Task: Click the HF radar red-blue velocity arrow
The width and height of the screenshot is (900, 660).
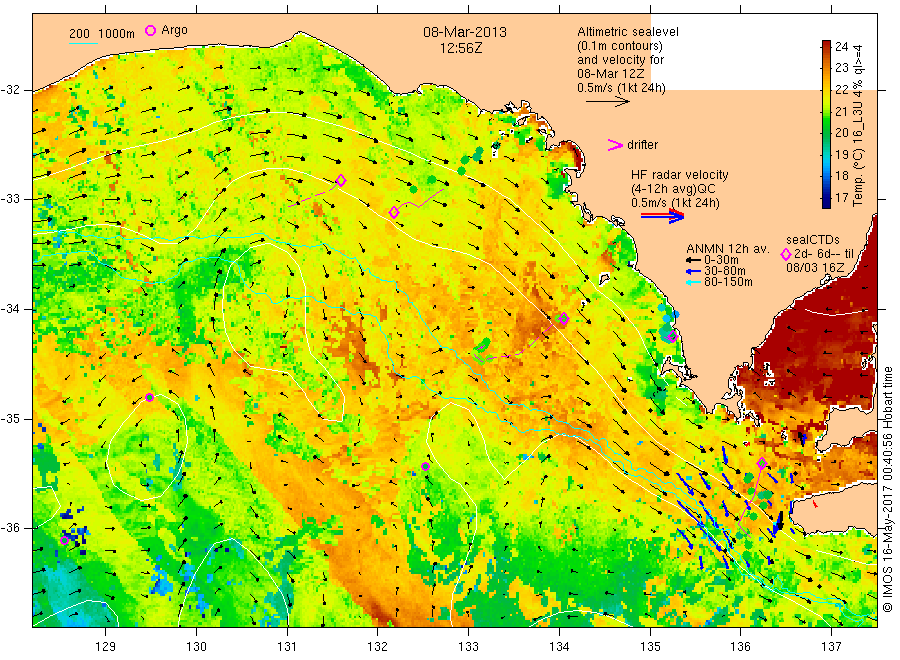Action: pyautogui.click(x=662, y=216)
